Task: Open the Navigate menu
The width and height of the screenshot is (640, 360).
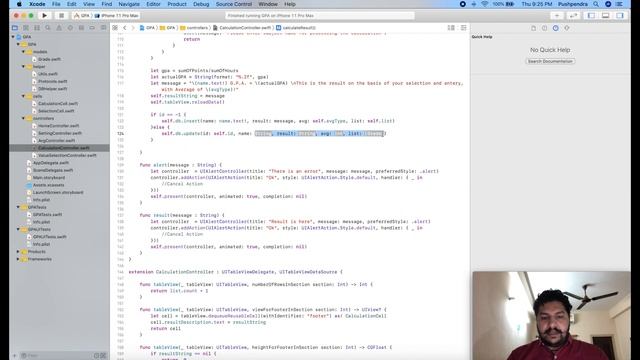Action: coord(129,4)
